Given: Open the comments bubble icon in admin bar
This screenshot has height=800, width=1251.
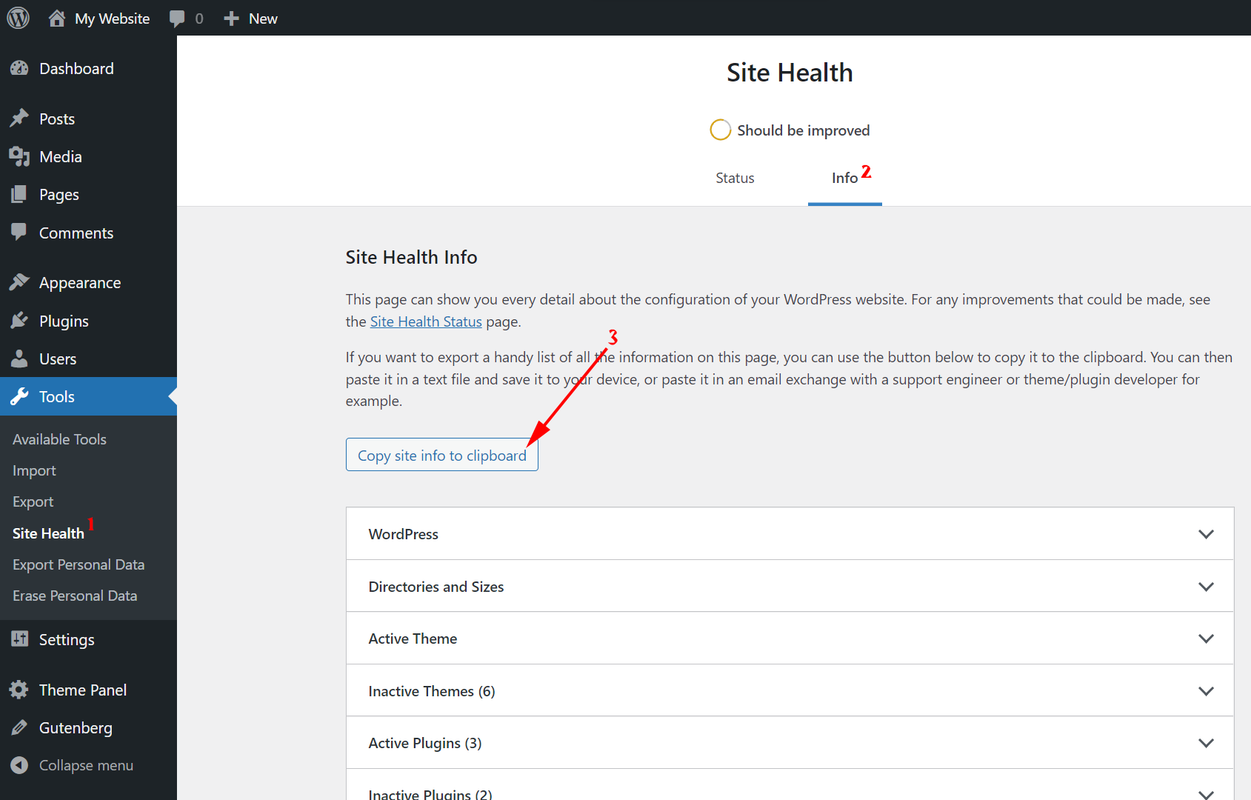Looking at the screenshot, I should coord(177,19).
